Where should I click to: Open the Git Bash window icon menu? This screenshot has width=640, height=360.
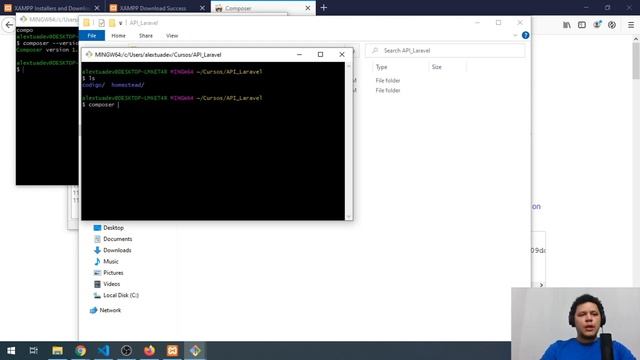(x=89, y=54)
